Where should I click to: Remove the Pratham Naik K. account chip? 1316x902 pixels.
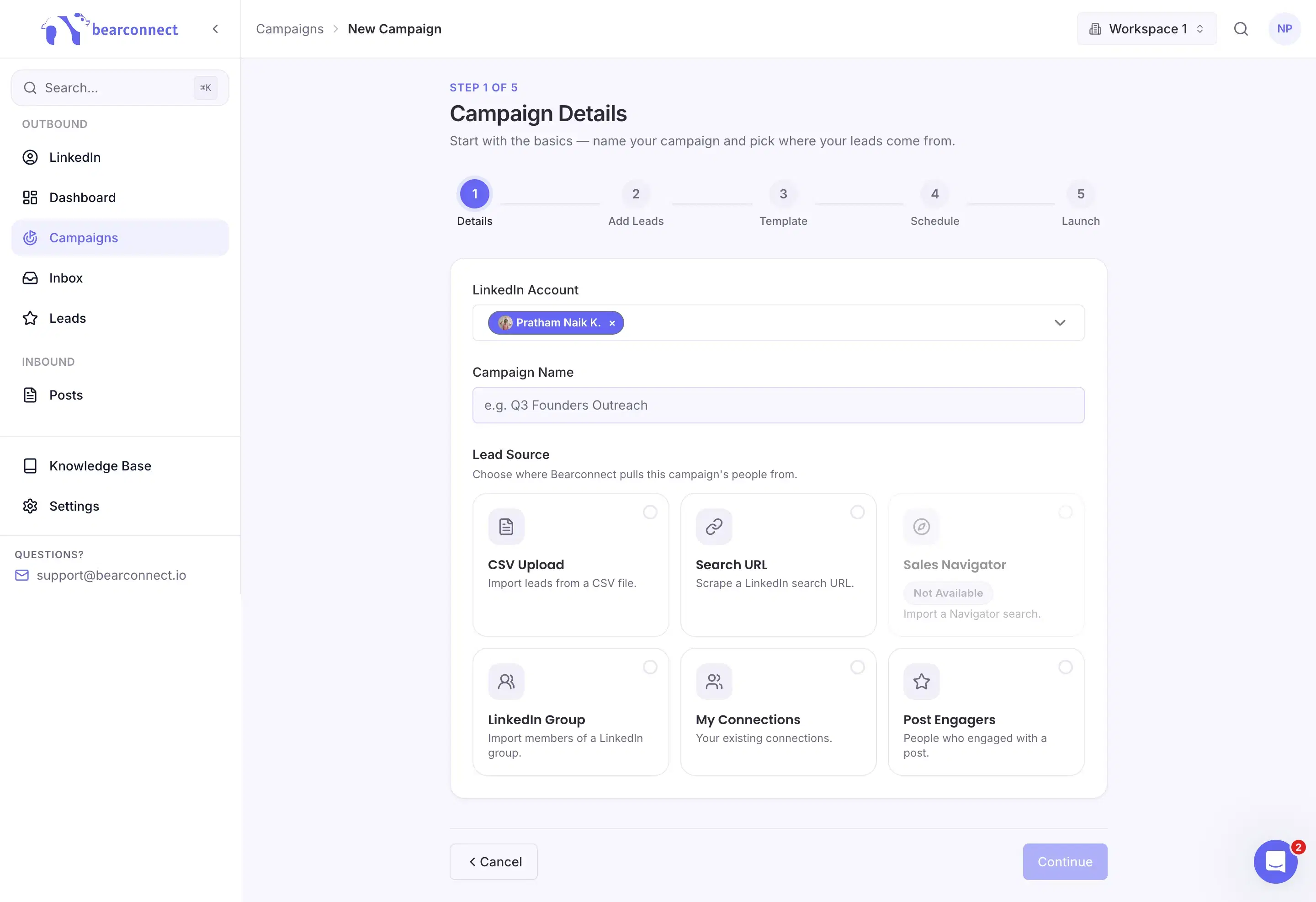(612, 323)
